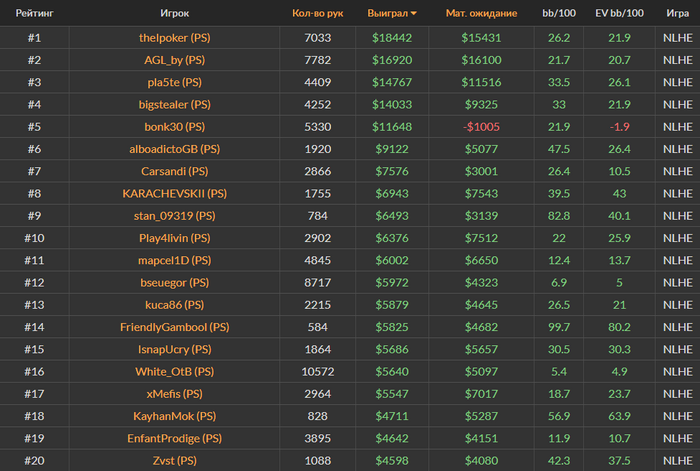700x471 pixels.
Task: Open alboadictoGB (PS) profile
Action: (175, 149)
